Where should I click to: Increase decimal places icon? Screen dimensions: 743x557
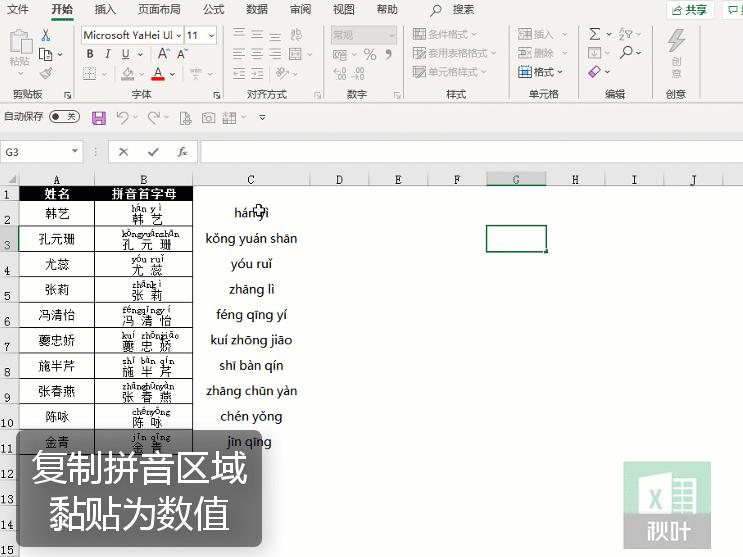coord(340,73)
